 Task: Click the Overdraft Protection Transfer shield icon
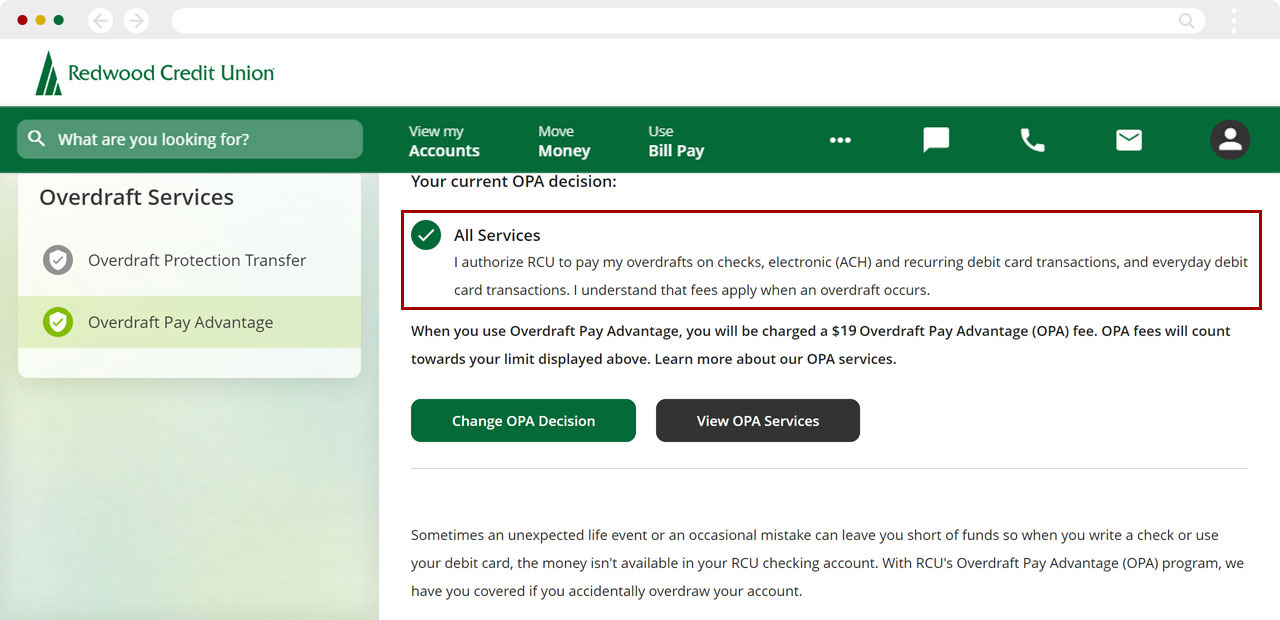58,260
